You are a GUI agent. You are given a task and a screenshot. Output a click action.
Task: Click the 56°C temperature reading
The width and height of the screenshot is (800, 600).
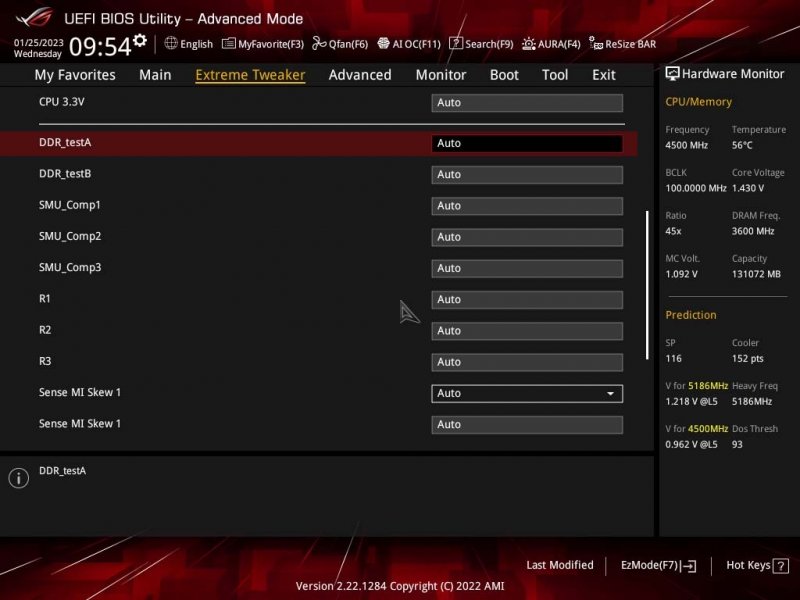pos(742,145)
